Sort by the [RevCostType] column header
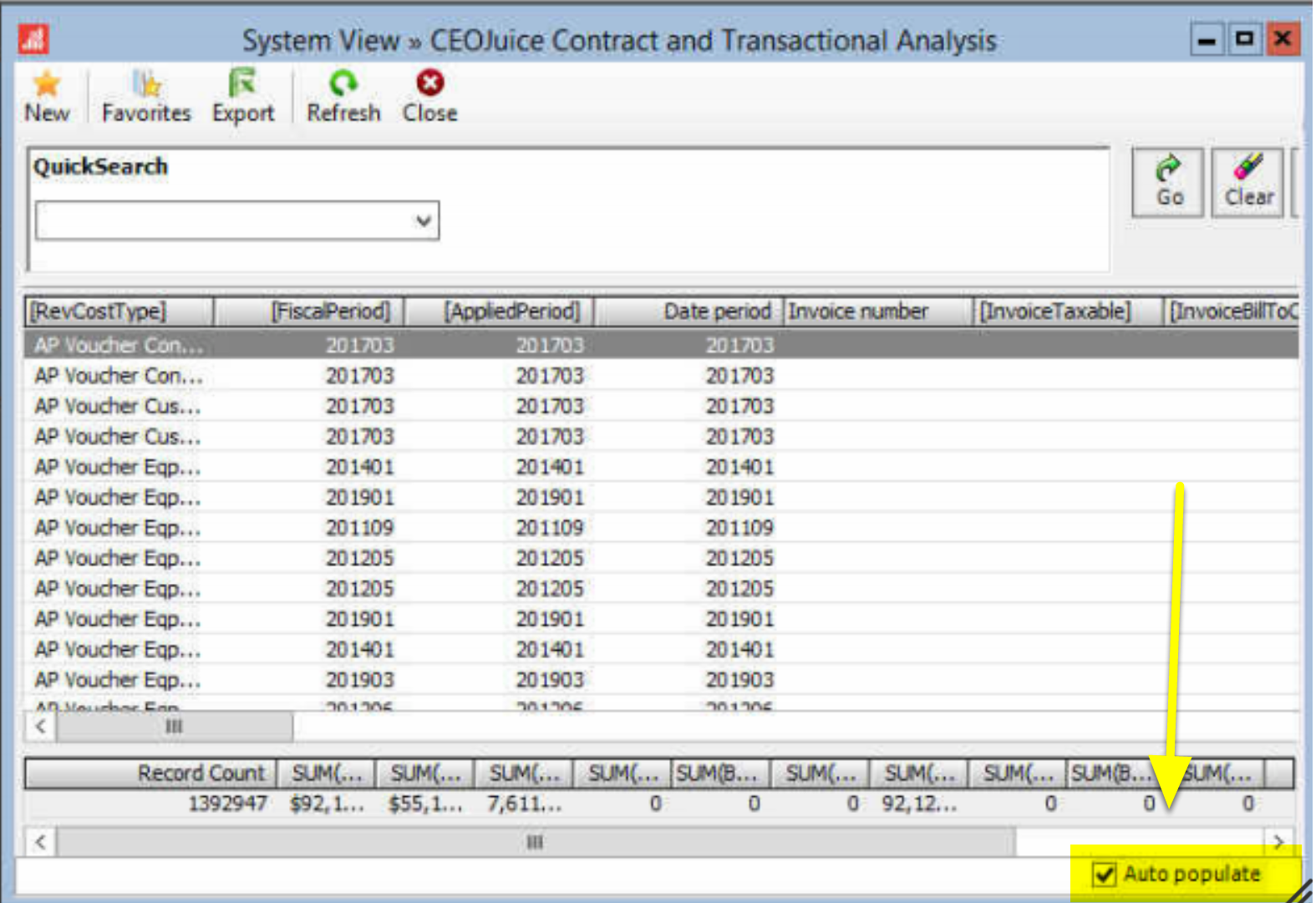The height and width of the screenshot is (903, 1316). click(x=119, y=312)
